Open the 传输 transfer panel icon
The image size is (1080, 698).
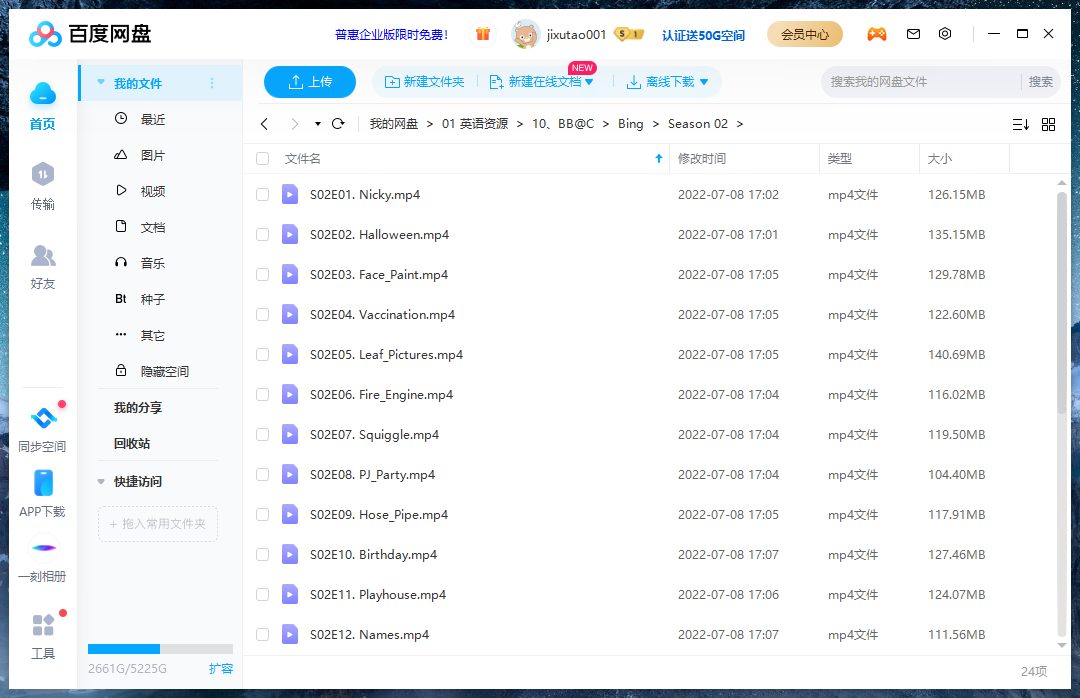click(x=43, y=174)
